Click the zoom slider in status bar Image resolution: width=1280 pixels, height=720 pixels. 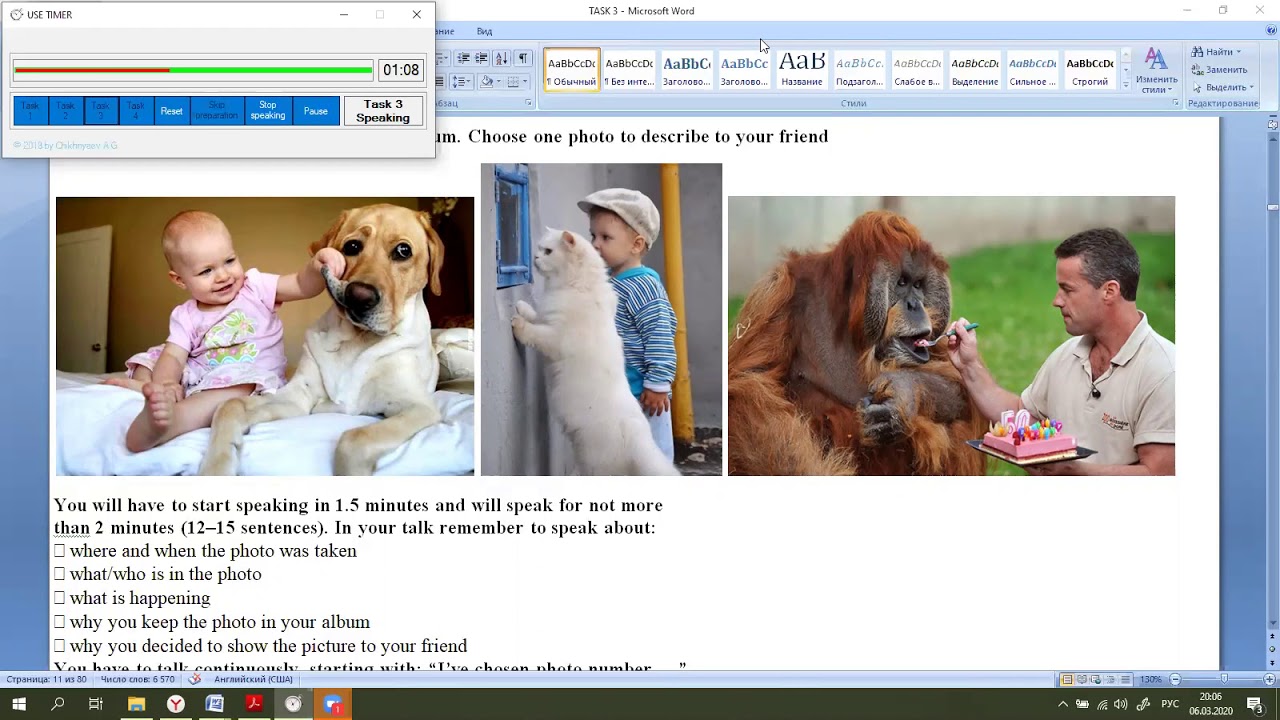coord(1223,680)
